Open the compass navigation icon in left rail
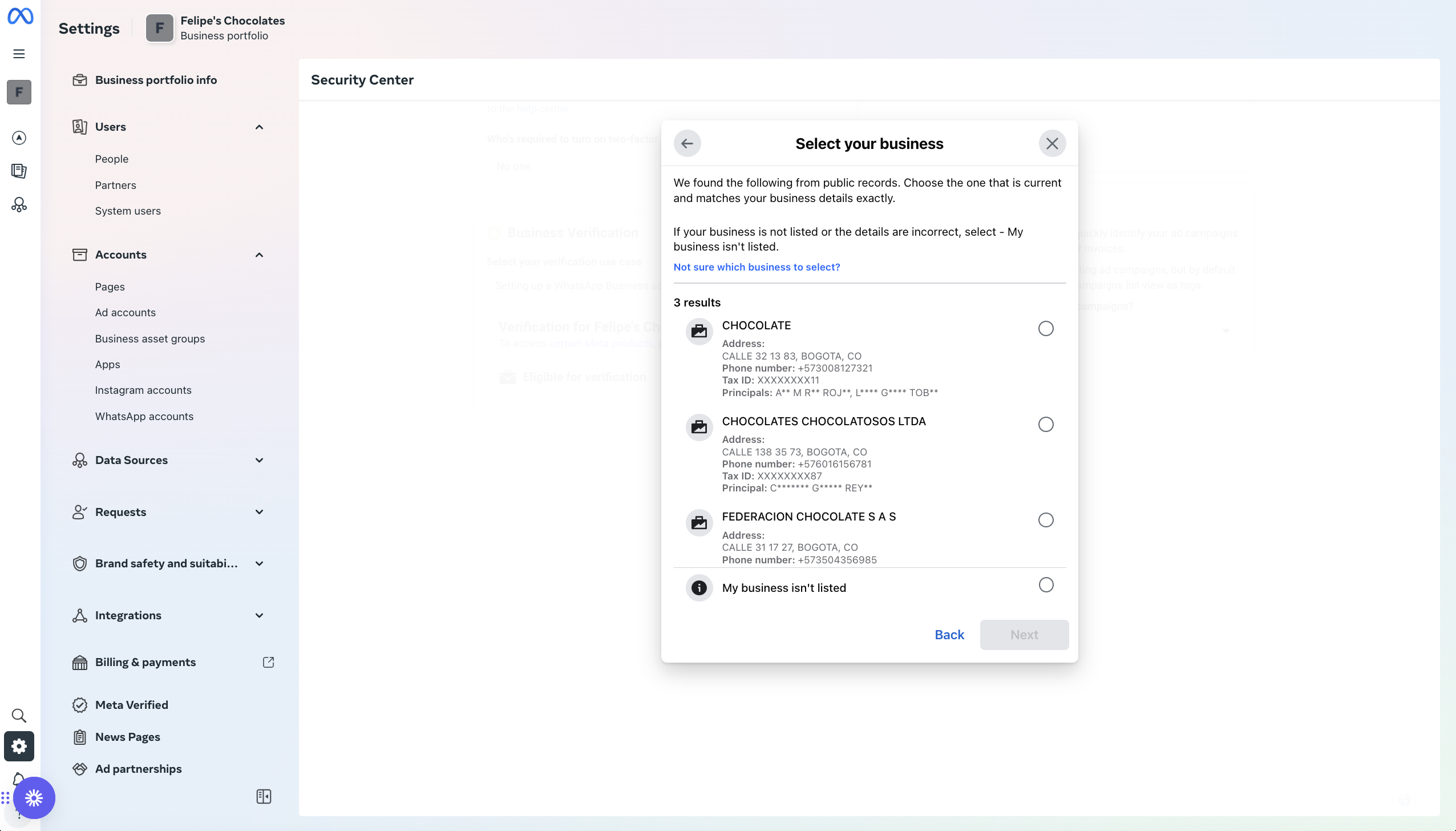This screenshot has height=831, width=1456. pyautogui.click(x=19, y=138)
